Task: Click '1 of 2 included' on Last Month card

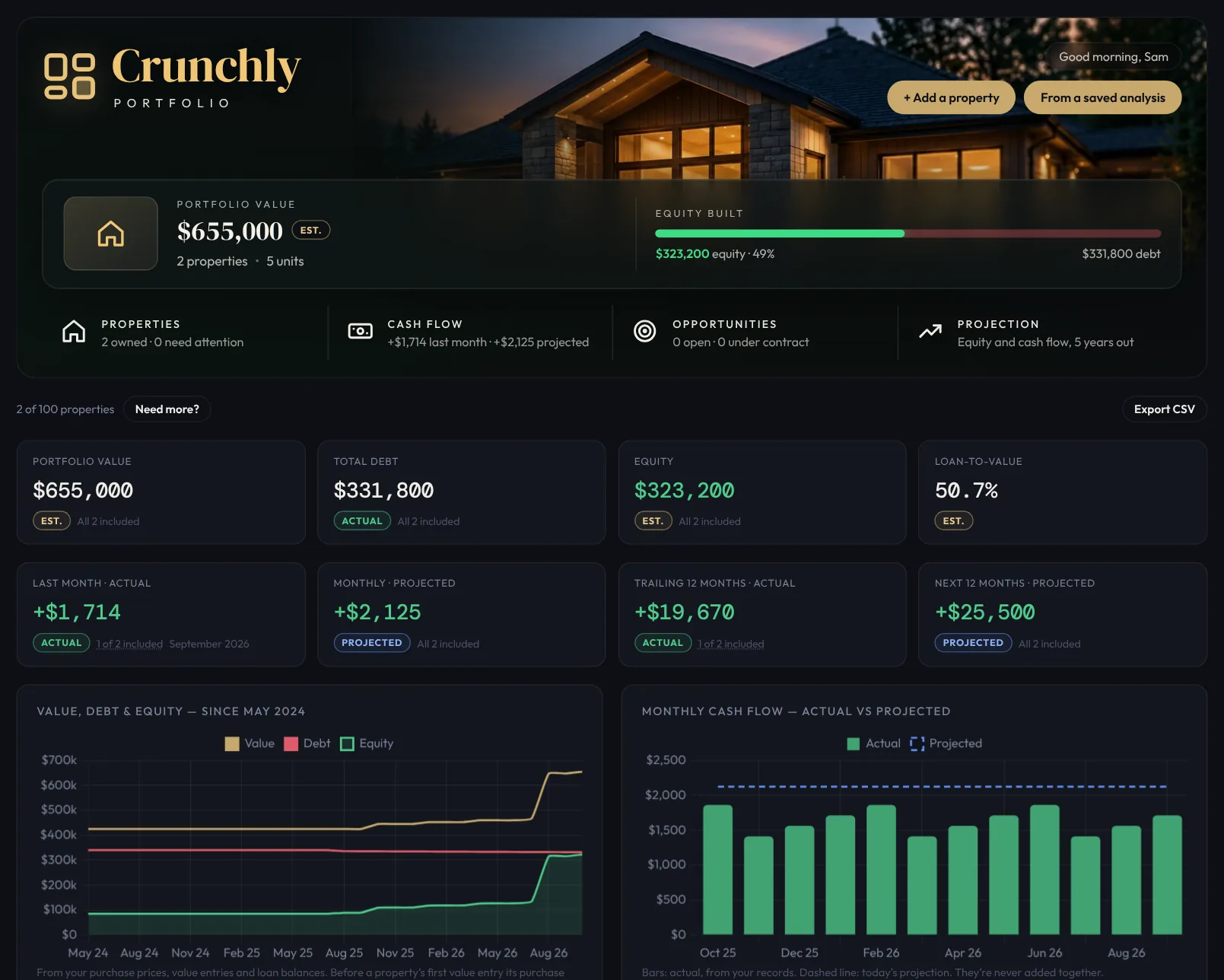Action: click(x=129, y=644)
